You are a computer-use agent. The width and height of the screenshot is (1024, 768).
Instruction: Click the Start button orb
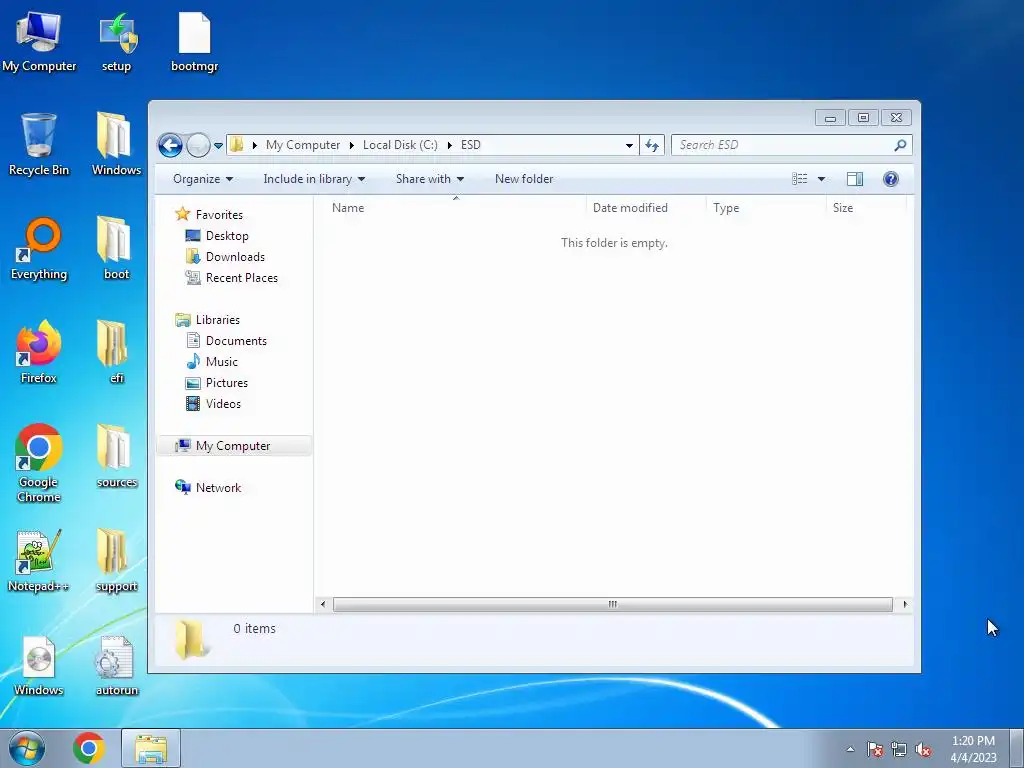(x=27, y=748)
